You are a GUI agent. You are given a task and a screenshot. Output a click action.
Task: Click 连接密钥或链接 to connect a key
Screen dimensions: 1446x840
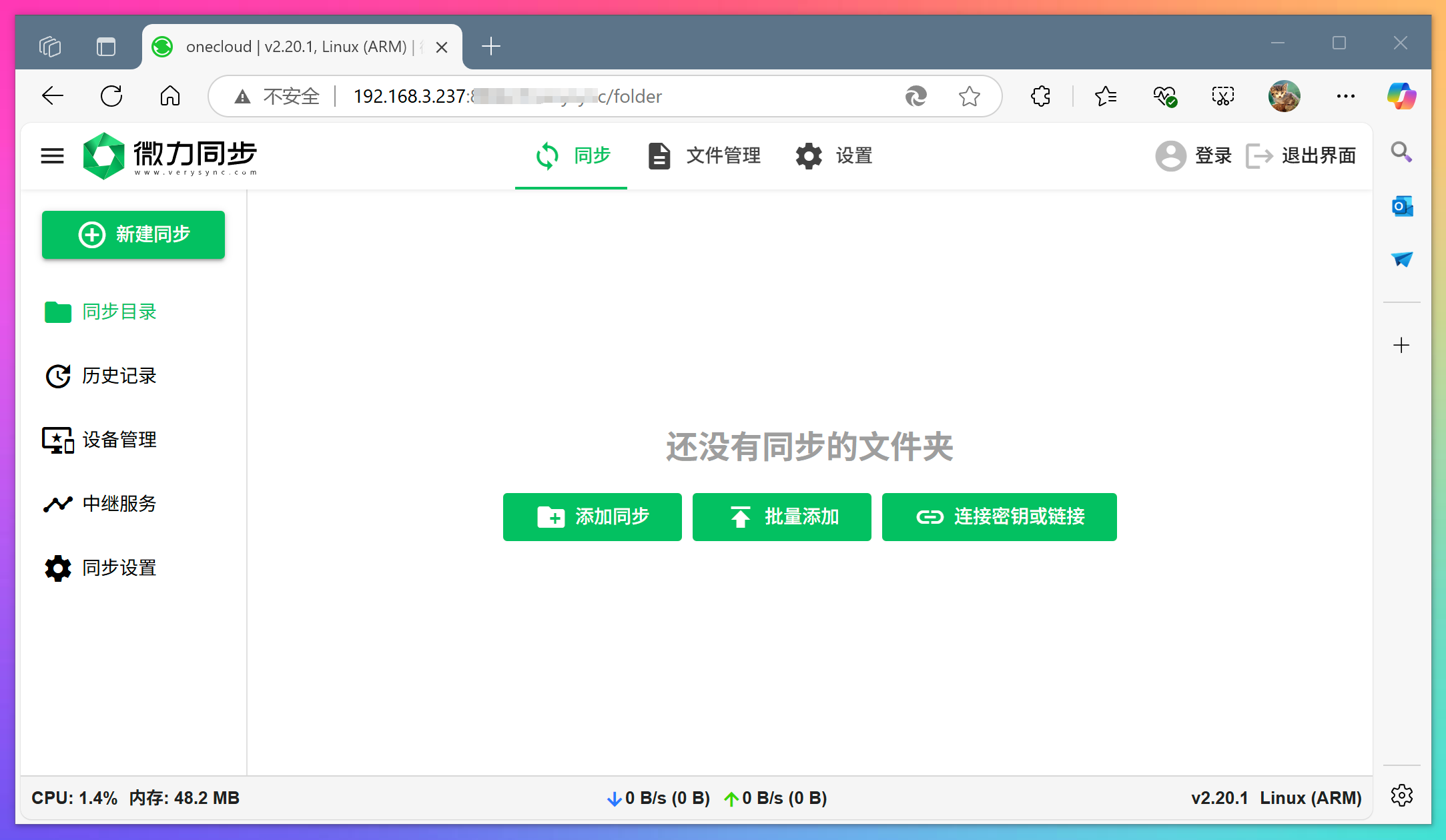(999, 516)
